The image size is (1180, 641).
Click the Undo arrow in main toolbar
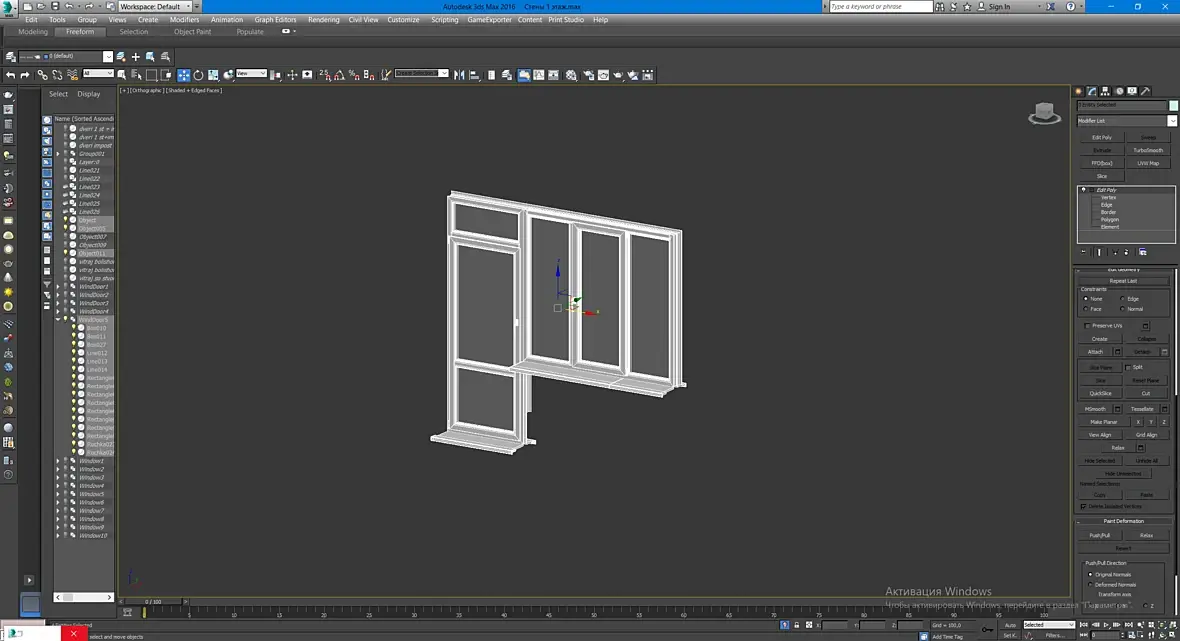pyautogui.click(x=10, y=75)
